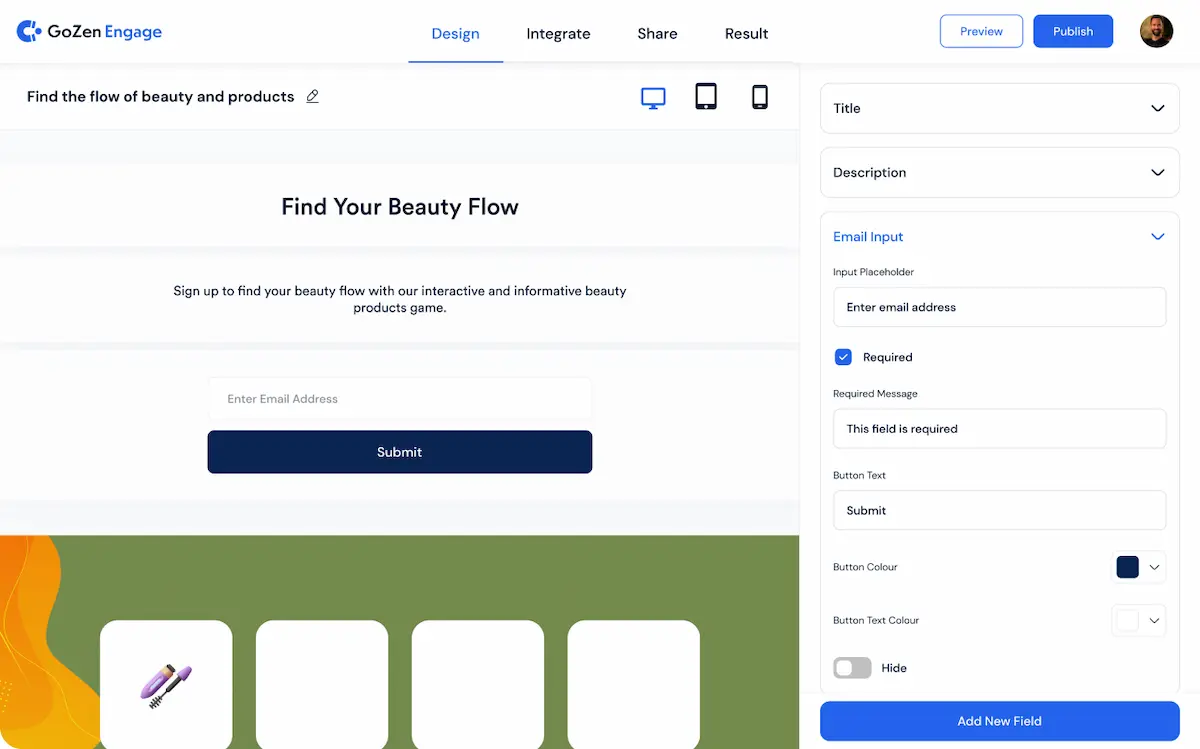
Task: Switch to tablet preview icon
Action: pos(706,97)
